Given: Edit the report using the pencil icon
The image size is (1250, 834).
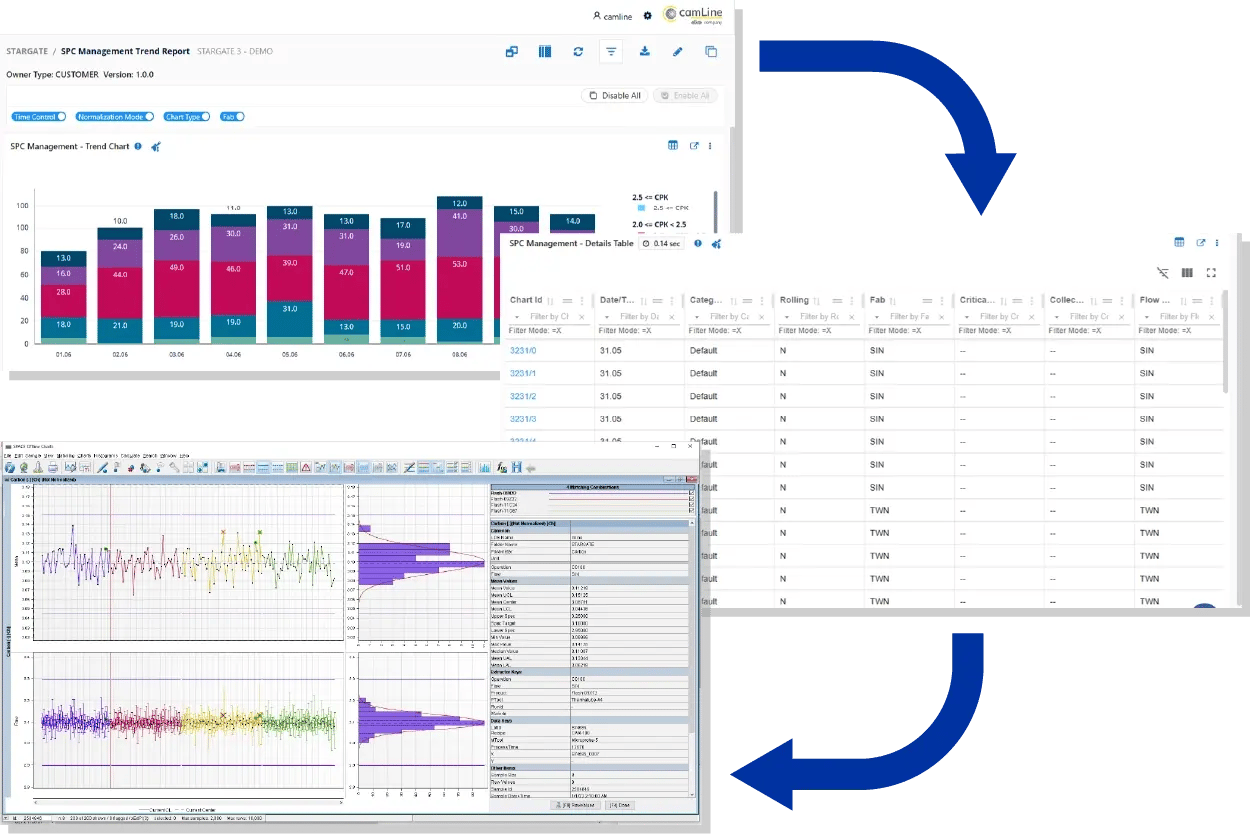Looking at the screenshot, I should (677, 51).
